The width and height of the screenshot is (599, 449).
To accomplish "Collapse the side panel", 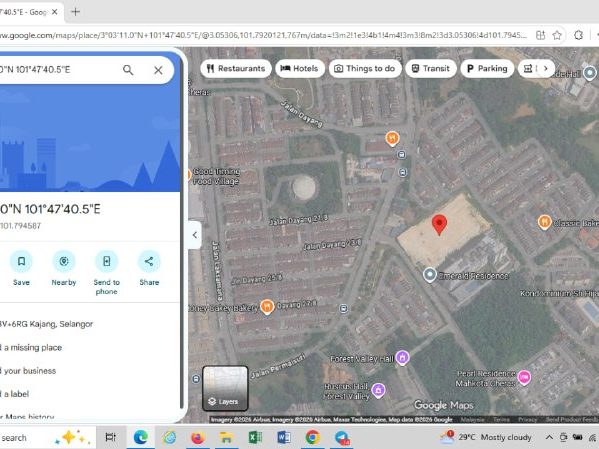I will [195, 235].
